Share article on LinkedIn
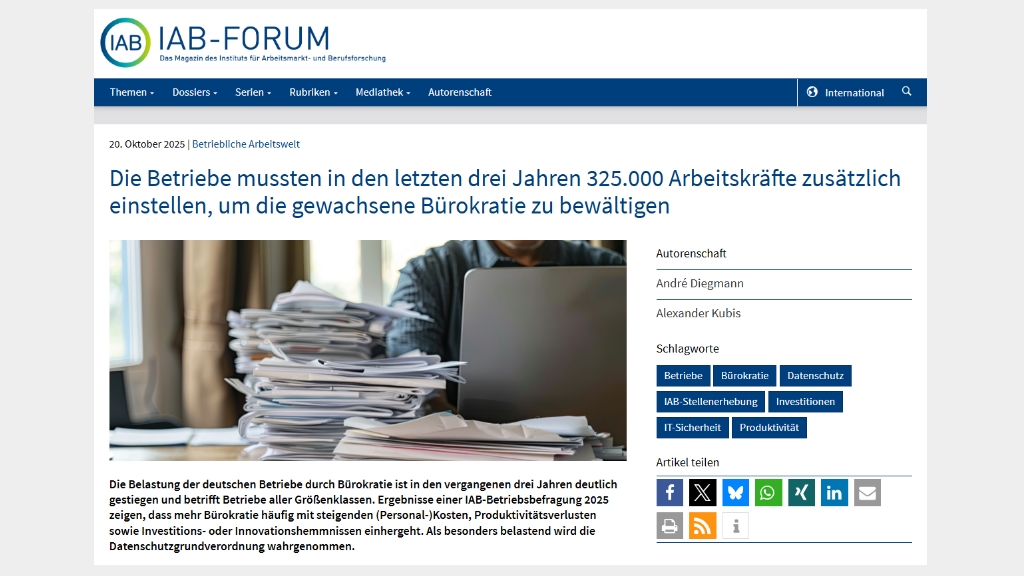Viewport: 1024px width, 576px height. coord(834,493)
